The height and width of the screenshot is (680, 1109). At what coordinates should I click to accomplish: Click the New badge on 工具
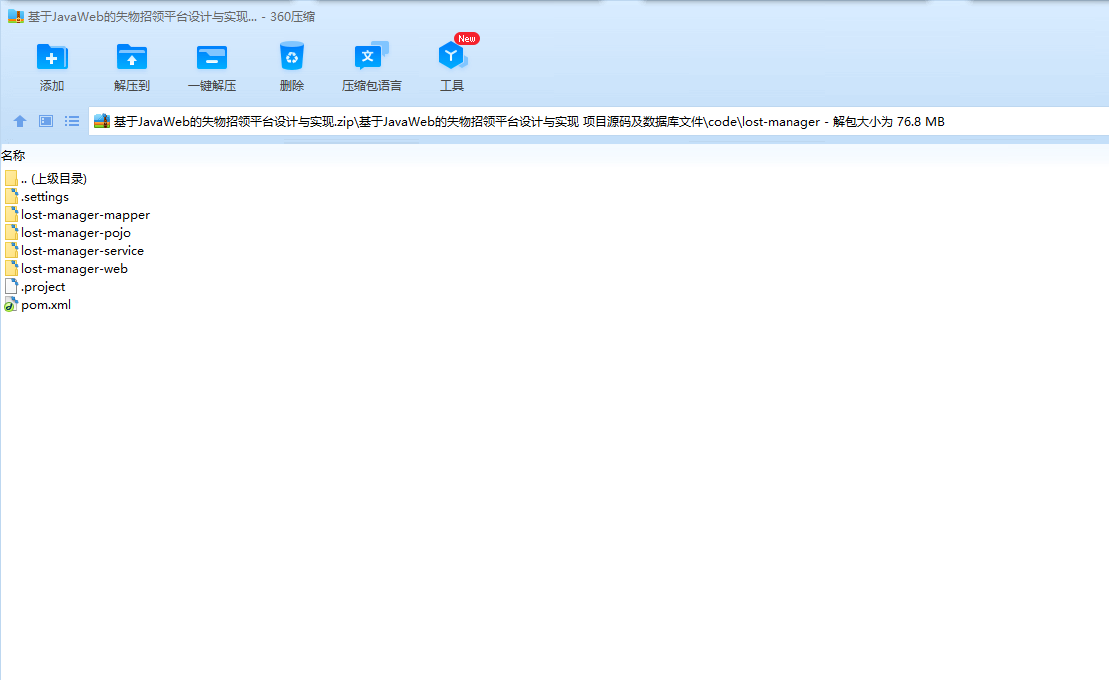pyautogui.click(x=467, y=38)
